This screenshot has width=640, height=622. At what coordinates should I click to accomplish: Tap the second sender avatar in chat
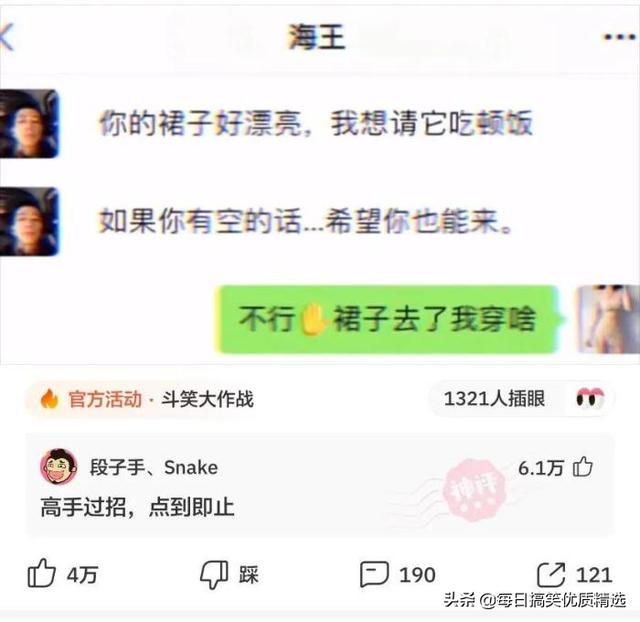tap(29, 222)
